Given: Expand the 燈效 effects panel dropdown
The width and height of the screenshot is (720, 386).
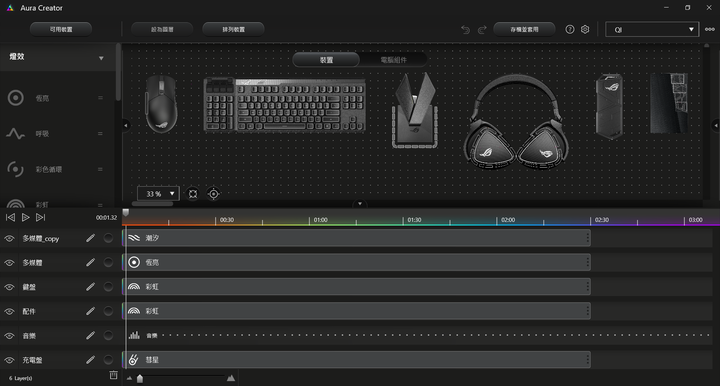Looking at the screenshot, I should tap(101, 58).
